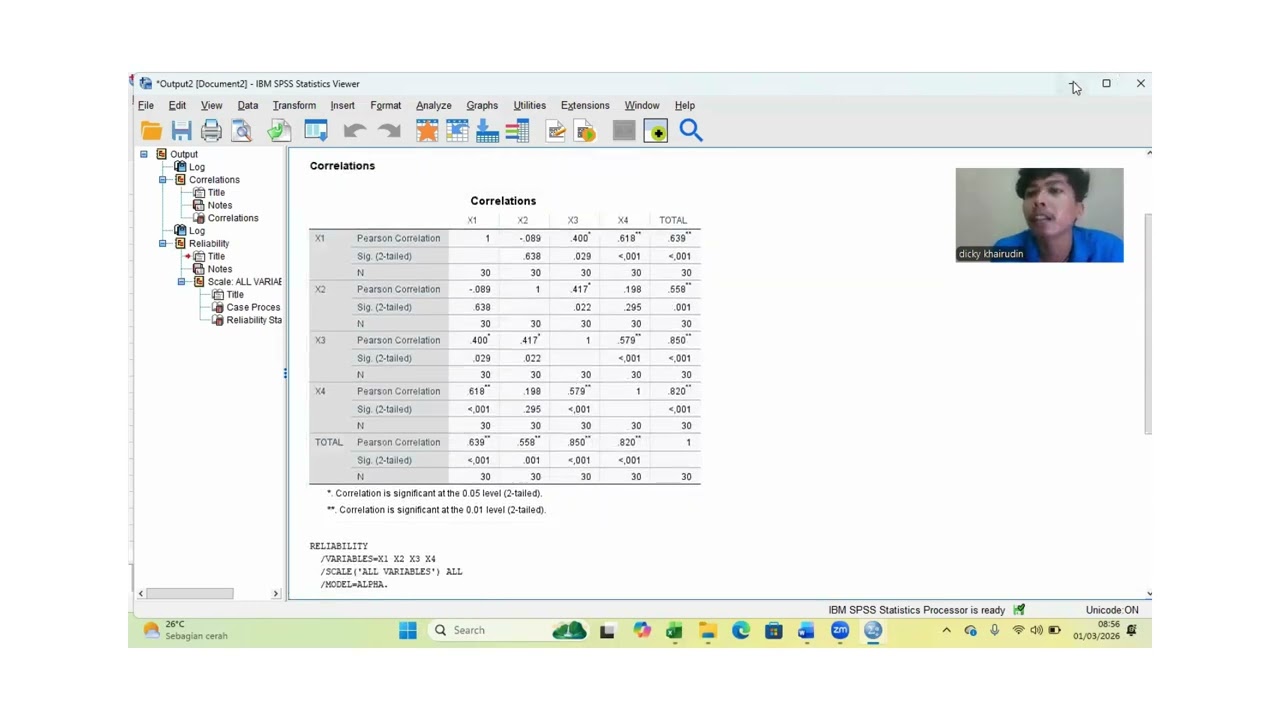Collapse the Output root node
Screen dimensions: 1280x720
[x=143, y=154]
